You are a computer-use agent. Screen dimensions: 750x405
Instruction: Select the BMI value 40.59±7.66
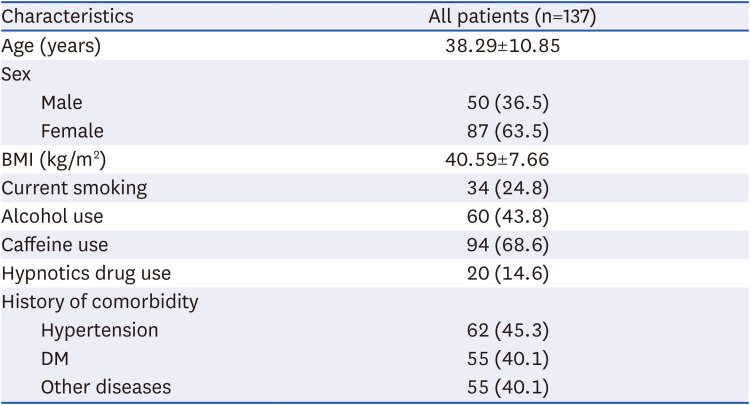coord(497,159)
